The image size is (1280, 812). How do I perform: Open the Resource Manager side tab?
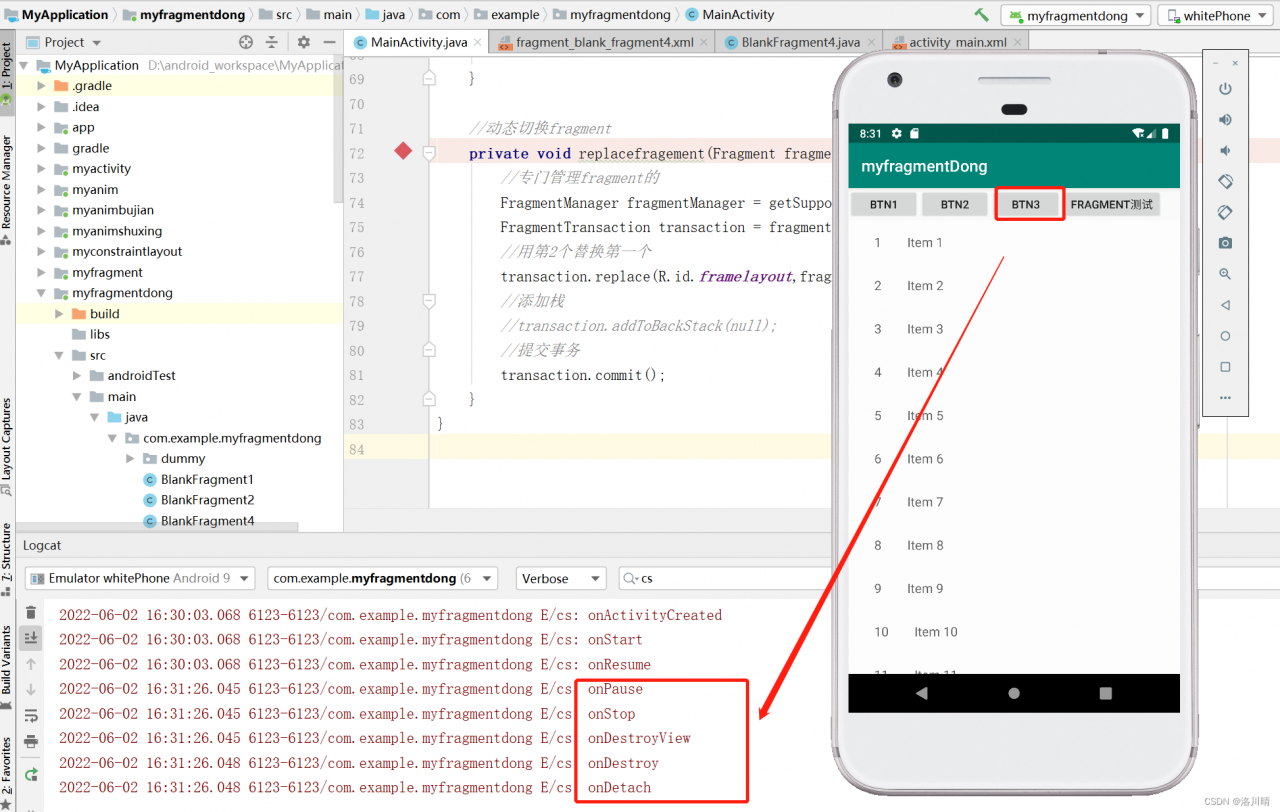coord(7,188)
